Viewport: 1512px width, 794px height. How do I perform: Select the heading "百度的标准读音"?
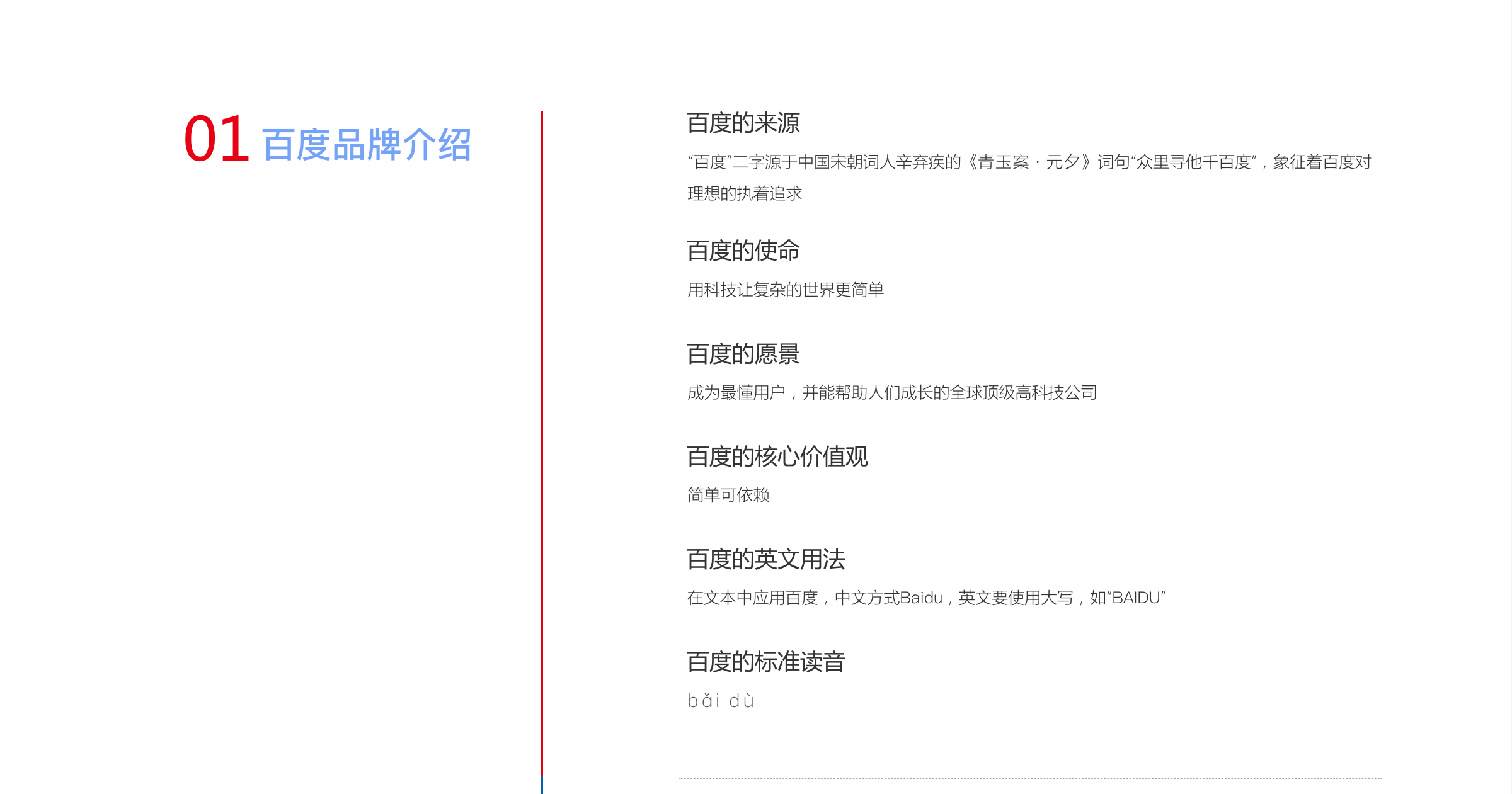766,662
